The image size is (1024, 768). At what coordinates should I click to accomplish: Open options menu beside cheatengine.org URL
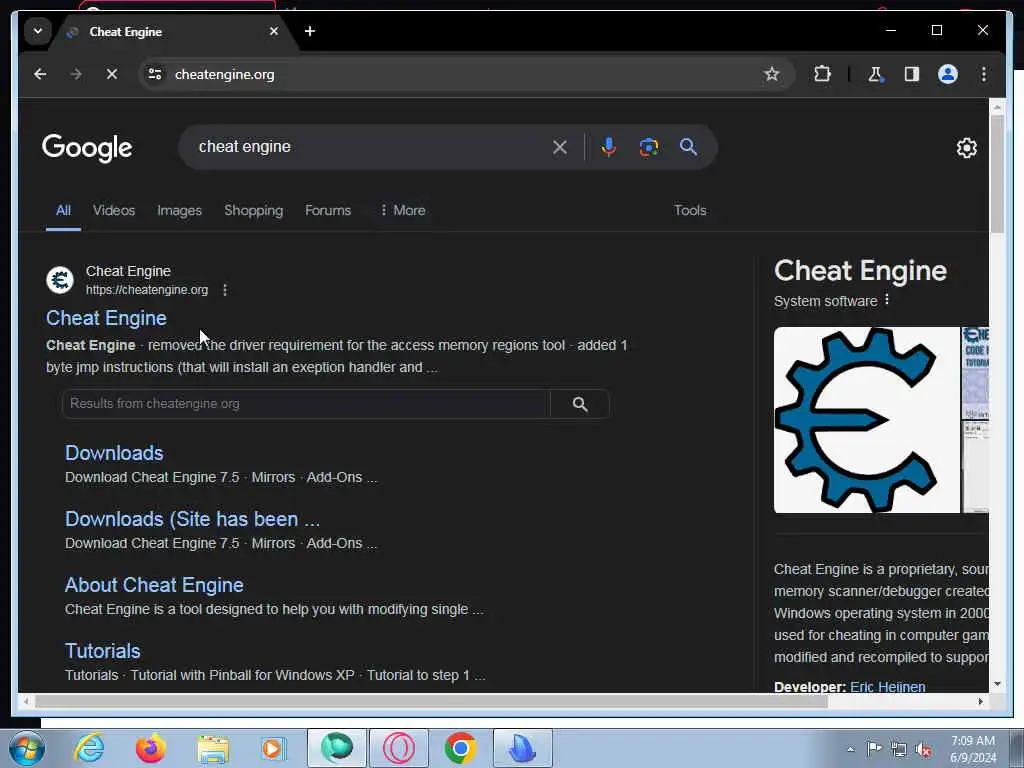(x=225, y=290)
